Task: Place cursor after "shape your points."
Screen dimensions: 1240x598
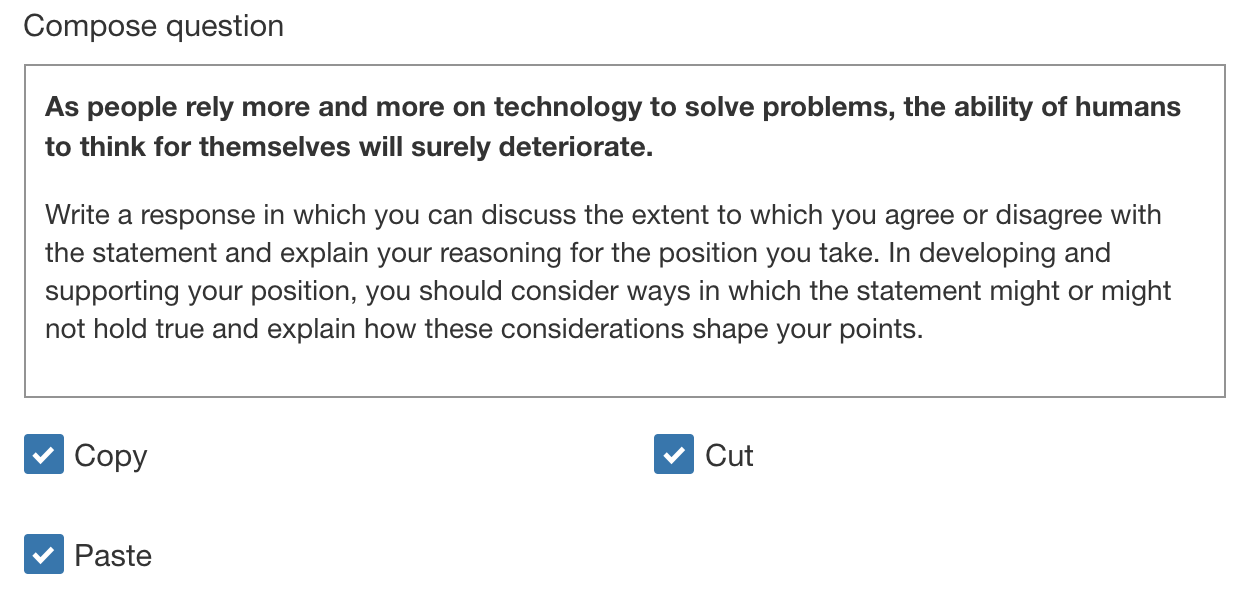Action: pos(923,329)
